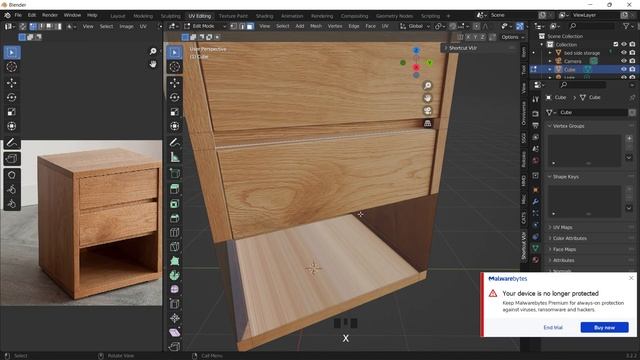Screen dimensions: 640x360
Task: Enable edge select mode in 3D viewport
Action: tap(242, 26)
